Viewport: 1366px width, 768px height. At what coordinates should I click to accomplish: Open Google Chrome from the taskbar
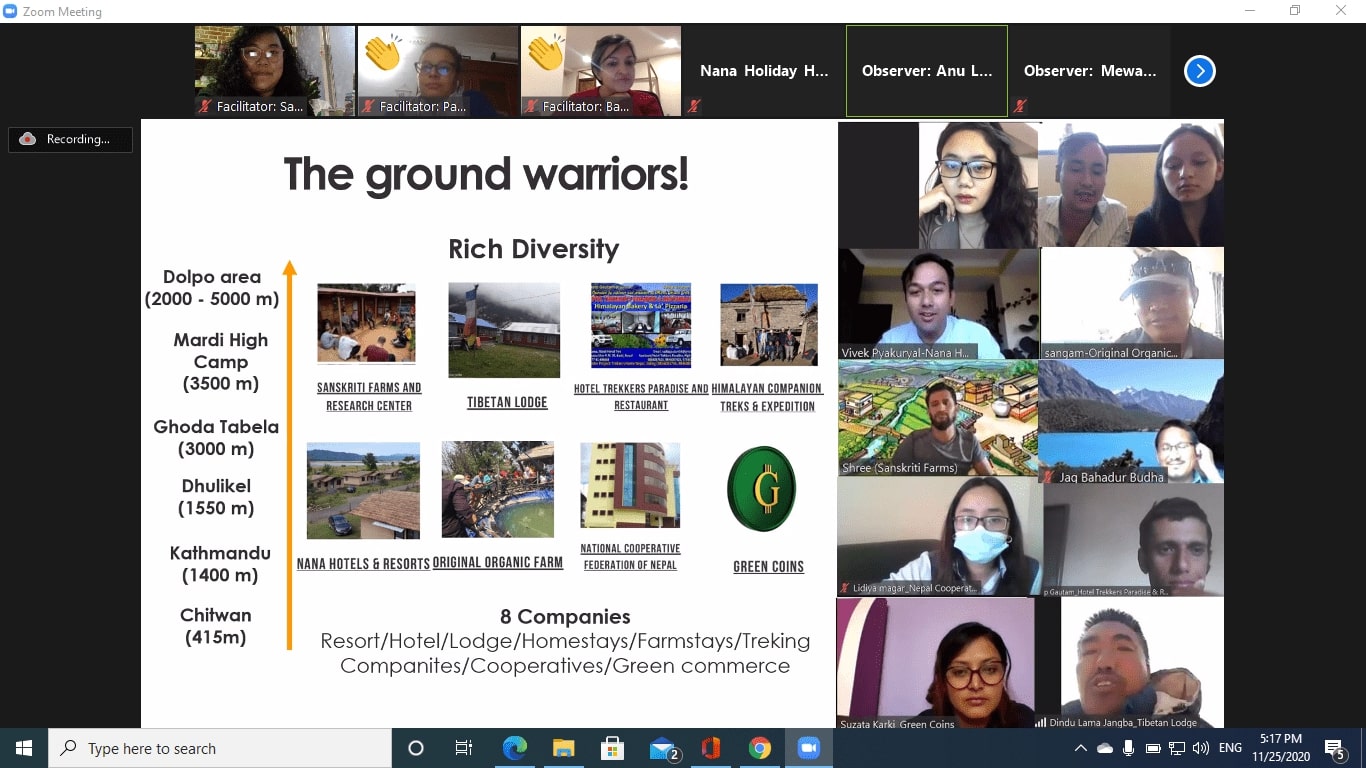point(759,747)
